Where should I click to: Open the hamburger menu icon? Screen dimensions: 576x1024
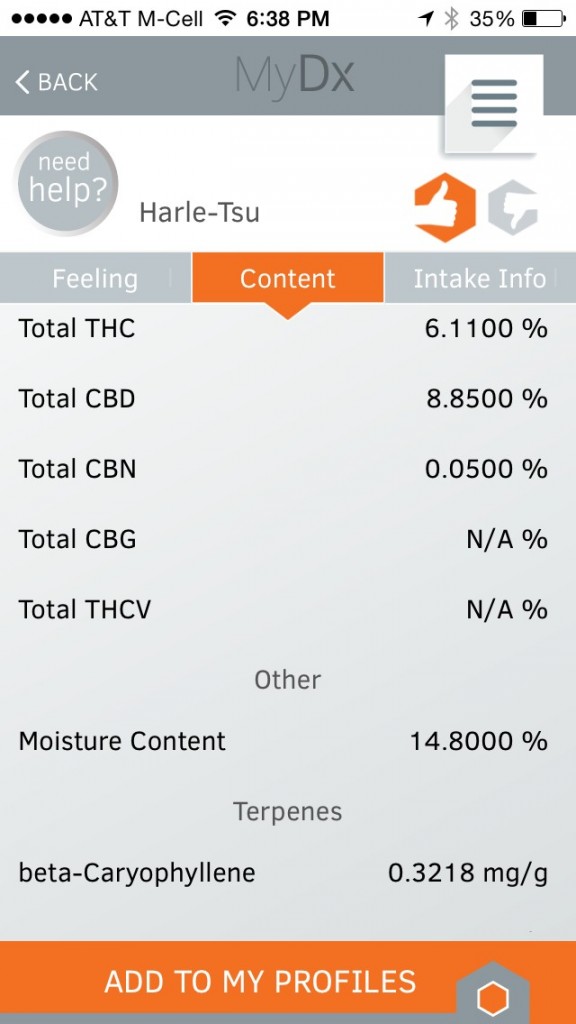pos(494,103)
